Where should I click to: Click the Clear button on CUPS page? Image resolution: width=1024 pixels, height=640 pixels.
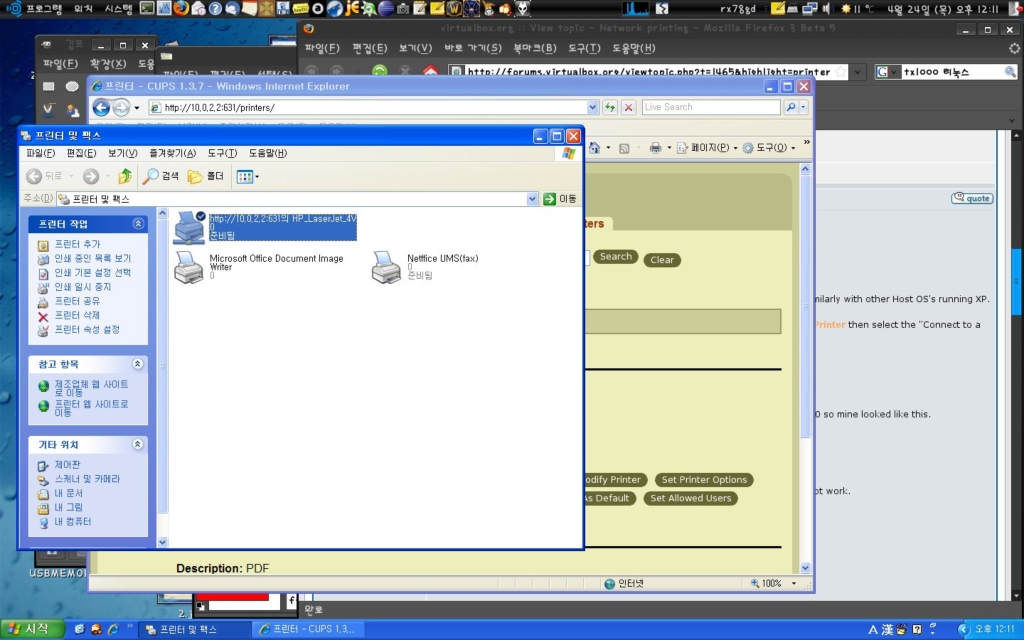click(x=662, y=260)
